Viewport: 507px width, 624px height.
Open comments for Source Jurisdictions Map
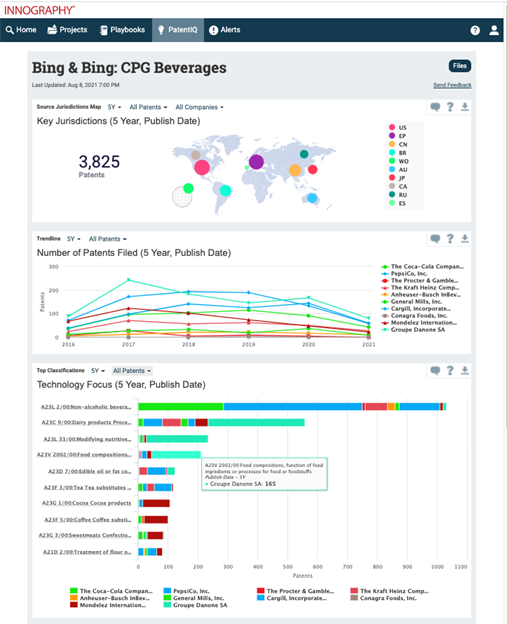click(x=435, y=107)
